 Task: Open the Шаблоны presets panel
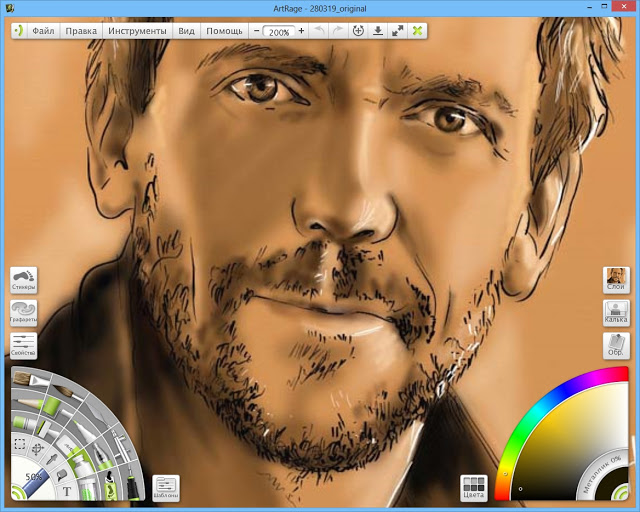click(x=166, y=488)
